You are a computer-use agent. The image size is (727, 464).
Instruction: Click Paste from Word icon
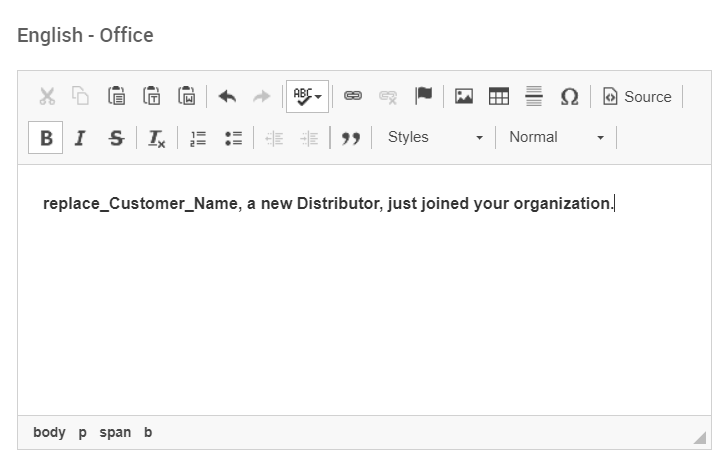186,97
